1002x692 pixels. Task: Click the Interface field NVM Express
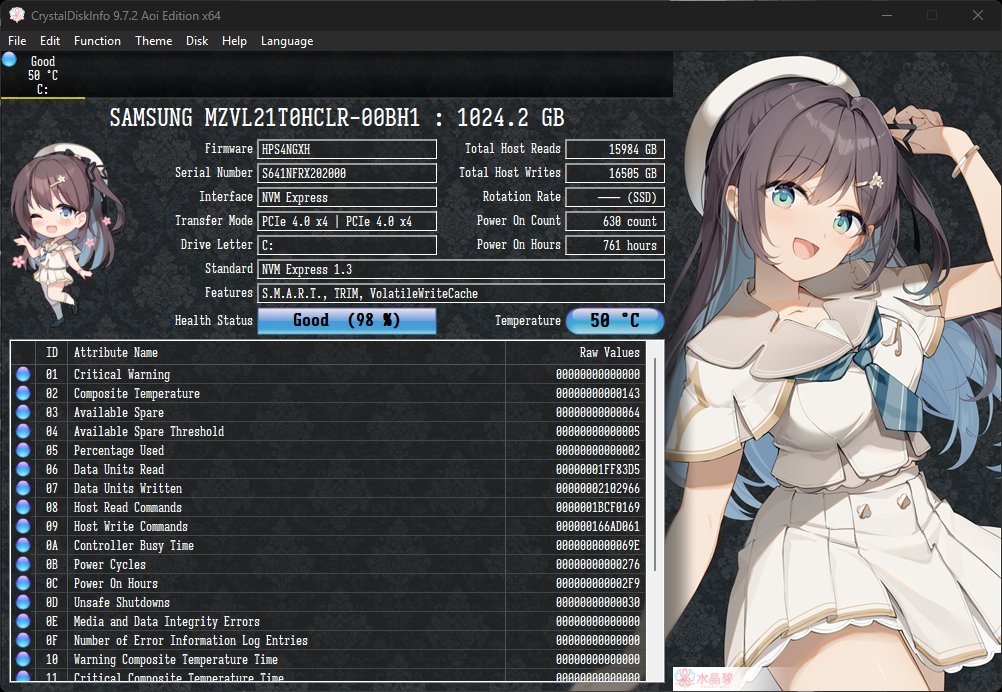pos(347,197)
